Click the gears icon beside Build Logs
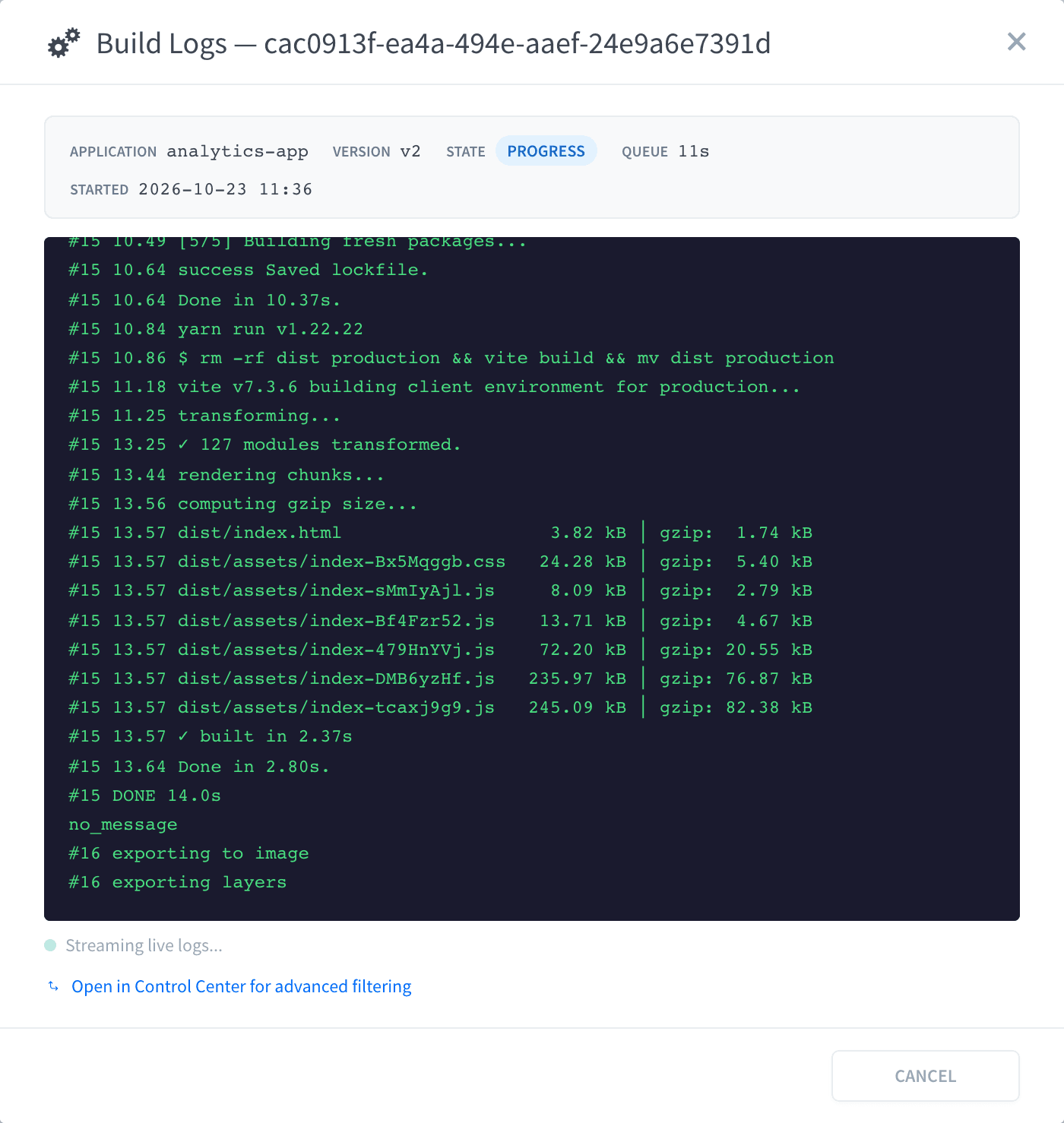The height and width of the screenshot is (1123, 1064). pos(64,43)
